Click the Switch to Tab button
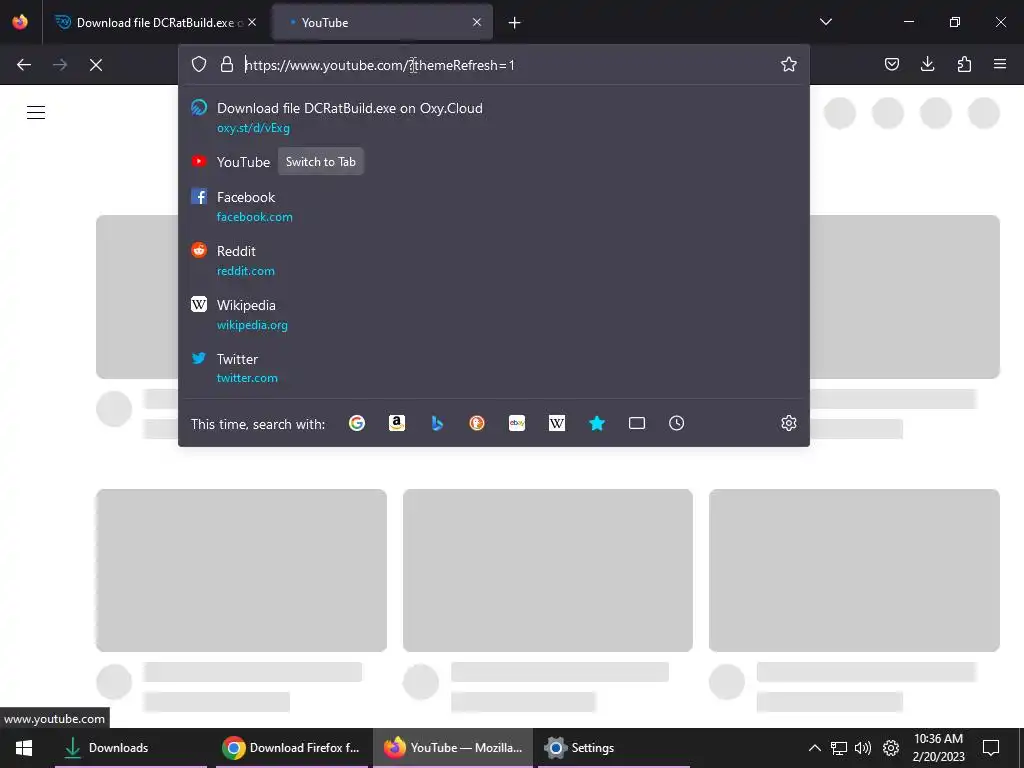 pos(321,162)
